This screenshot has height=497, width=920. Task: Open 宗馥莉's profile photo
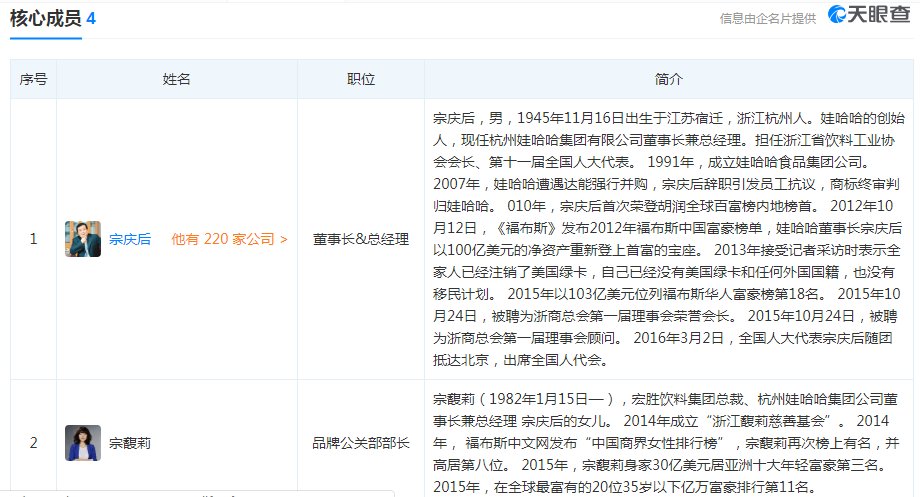(83, 443)
